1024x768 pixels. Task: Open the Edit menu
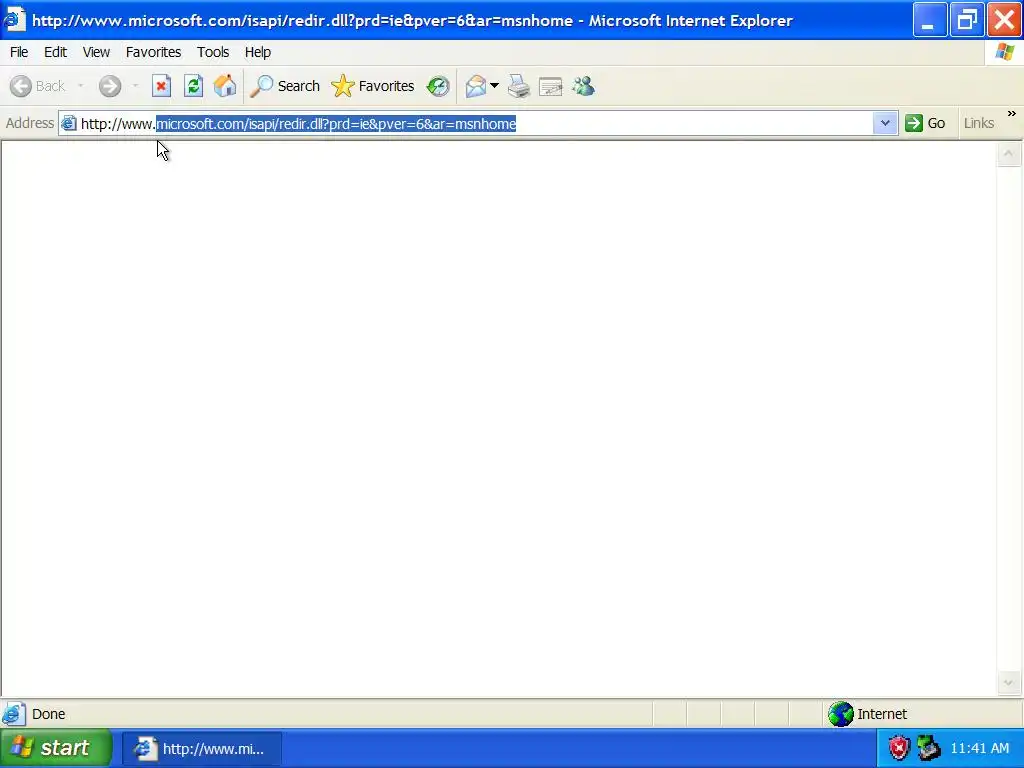(56, 52)
